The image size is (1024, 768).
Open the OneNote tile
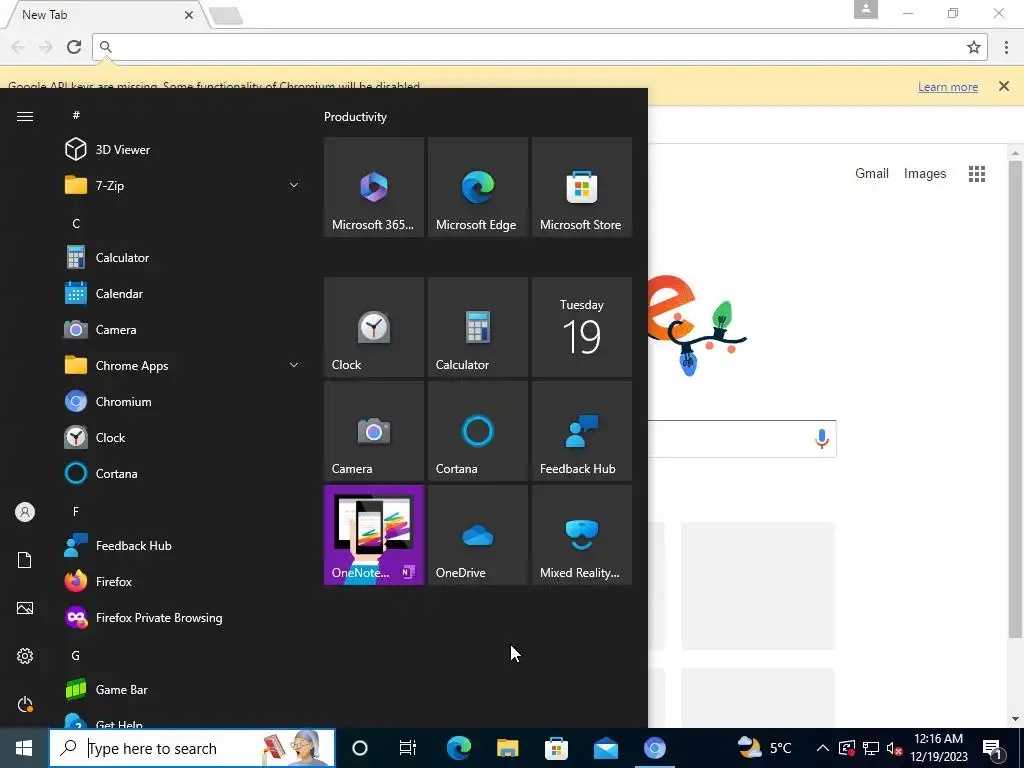374,535
